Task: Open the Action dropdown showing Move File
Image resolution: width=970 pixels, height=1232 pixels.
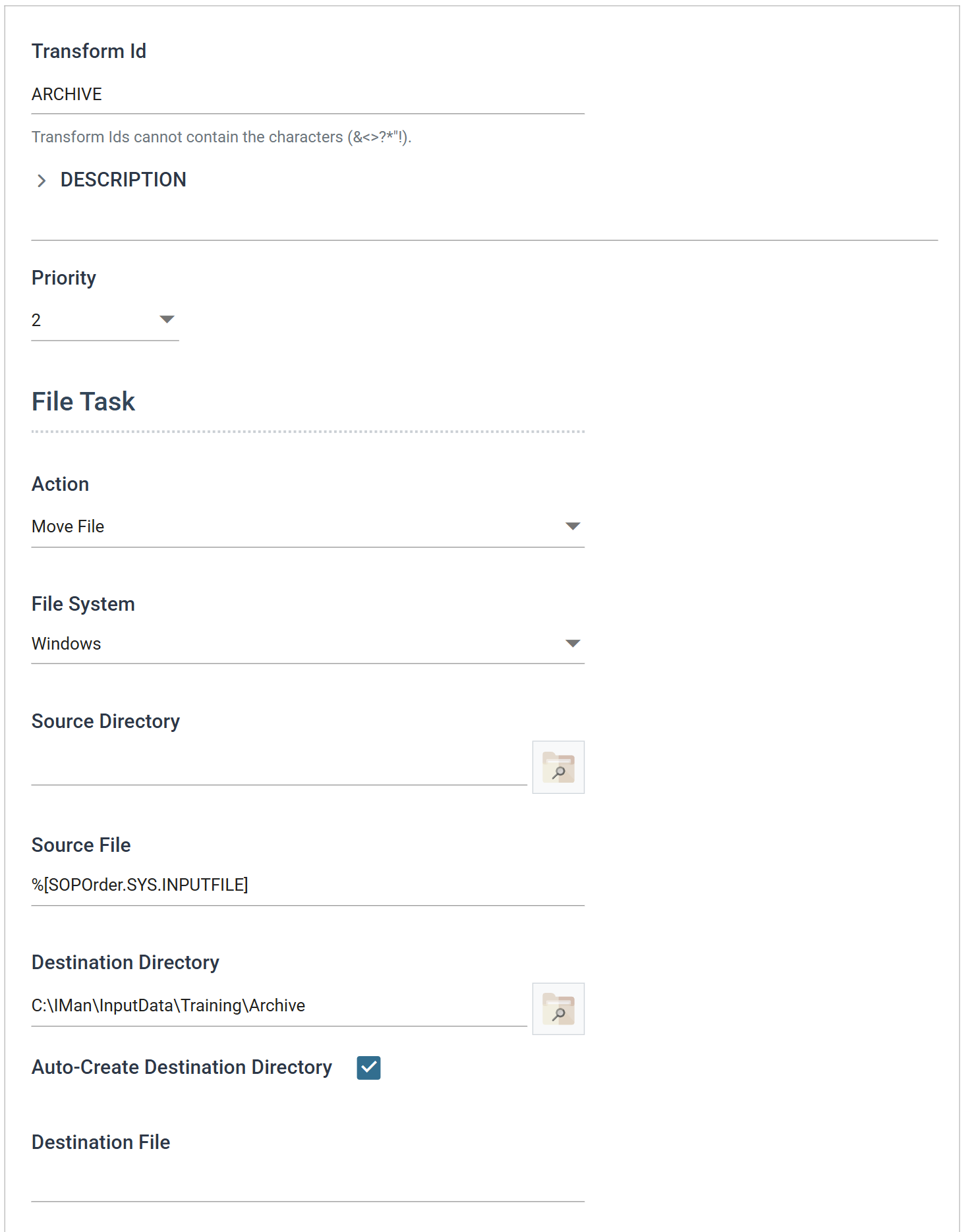Action: (308, 526)
